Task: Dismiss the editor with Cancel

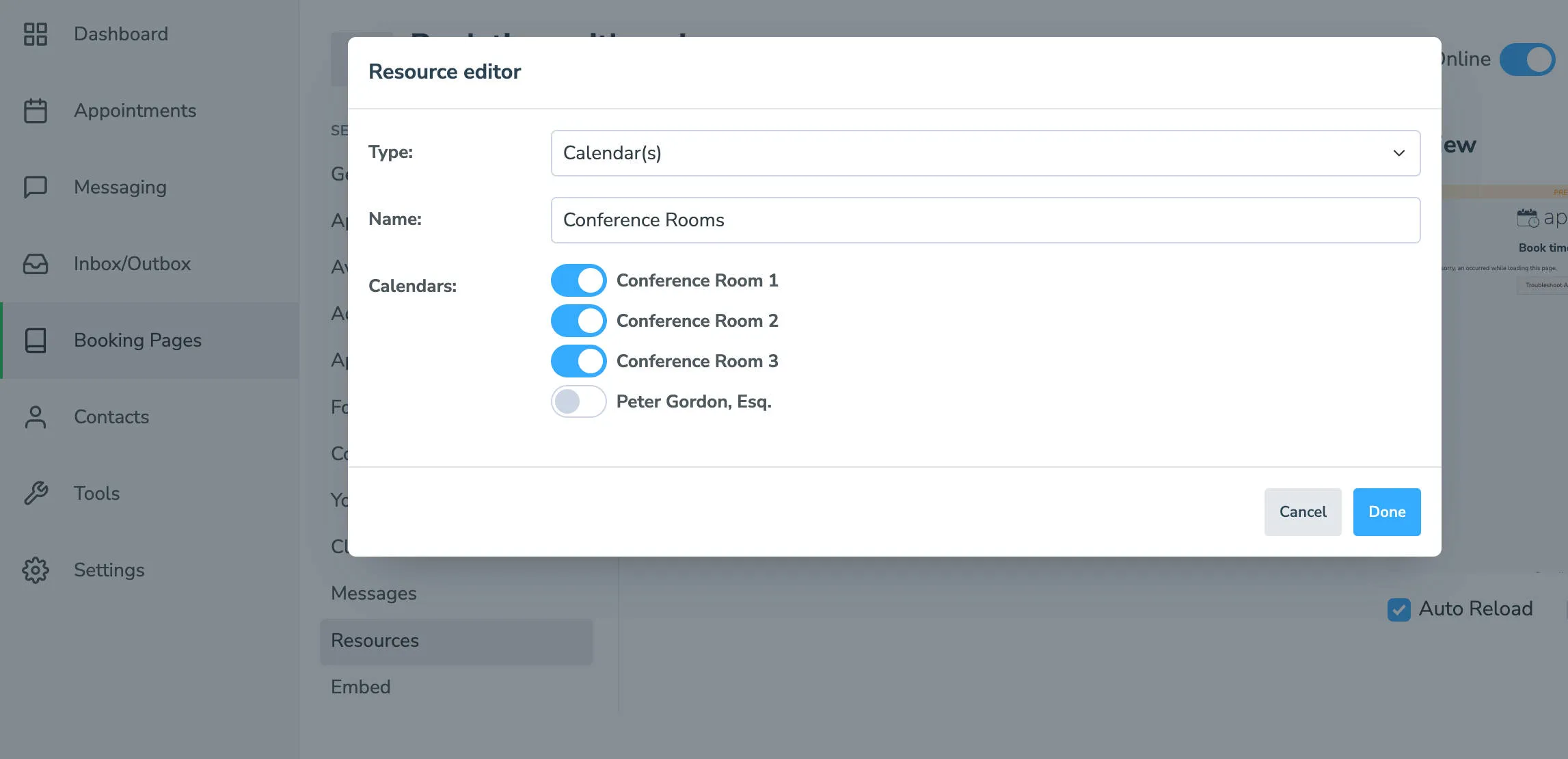Action: (x=1302, y=511)
